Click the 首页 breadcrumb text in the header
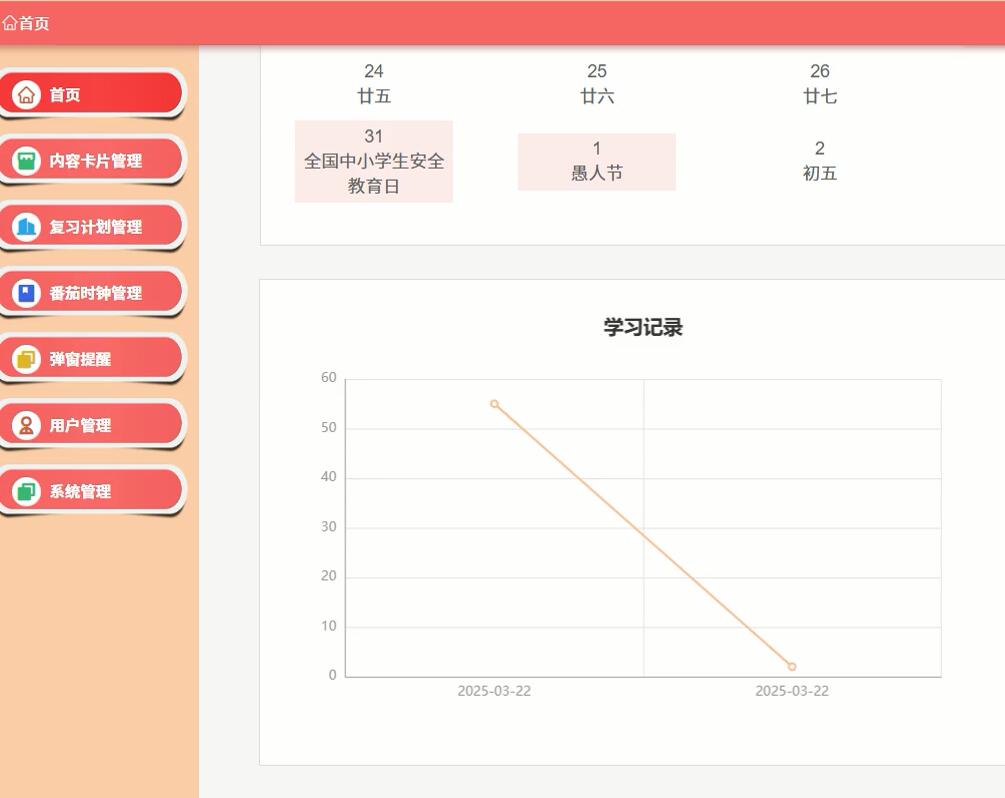Viewport: 1005px width, 798px height. point(34,23)
